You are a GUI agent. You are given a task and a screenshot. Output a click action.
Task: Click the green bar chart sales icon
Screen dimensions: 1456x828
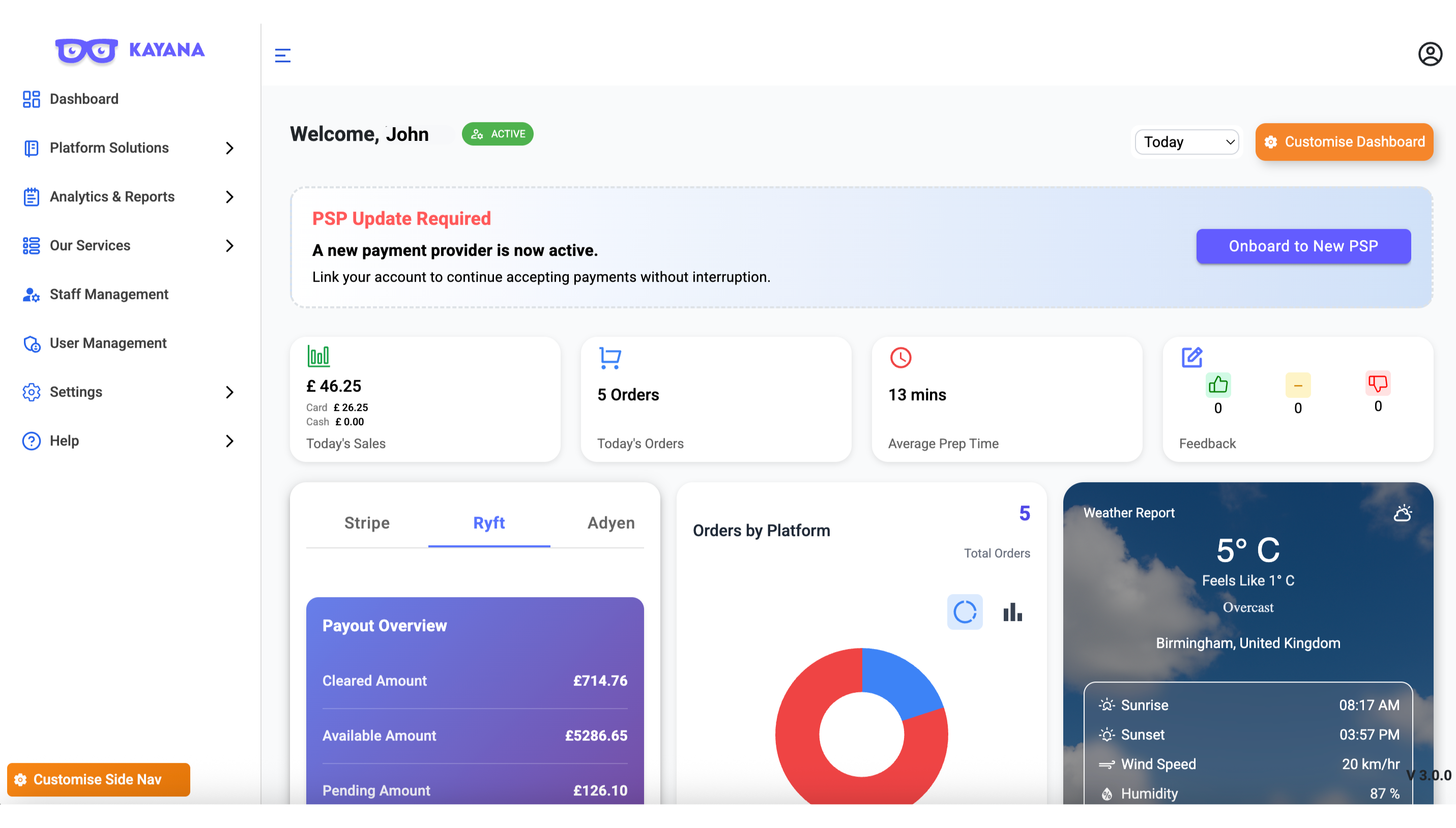coord(318,356)
